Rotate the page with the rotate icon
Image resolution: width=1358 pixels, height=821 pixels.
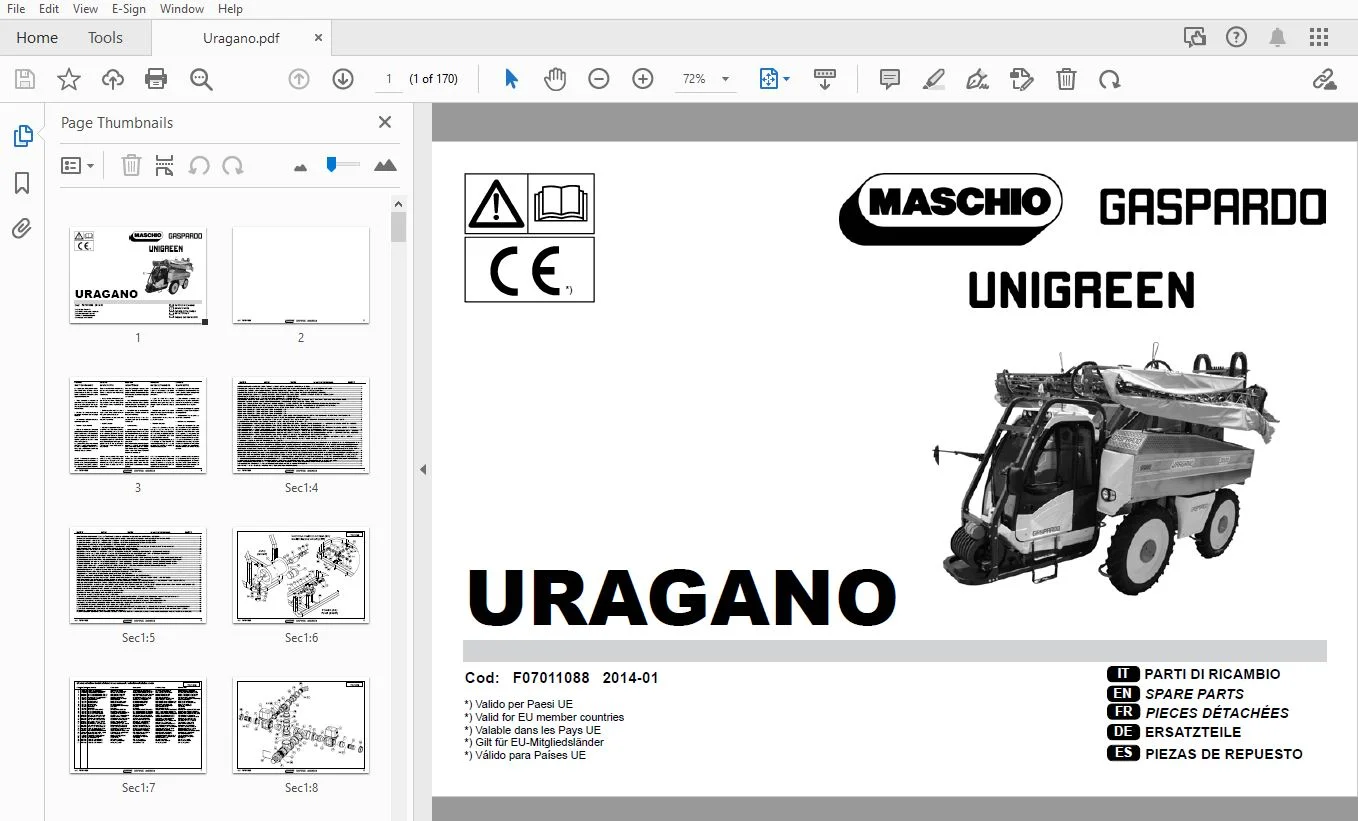pos(1109,79)
